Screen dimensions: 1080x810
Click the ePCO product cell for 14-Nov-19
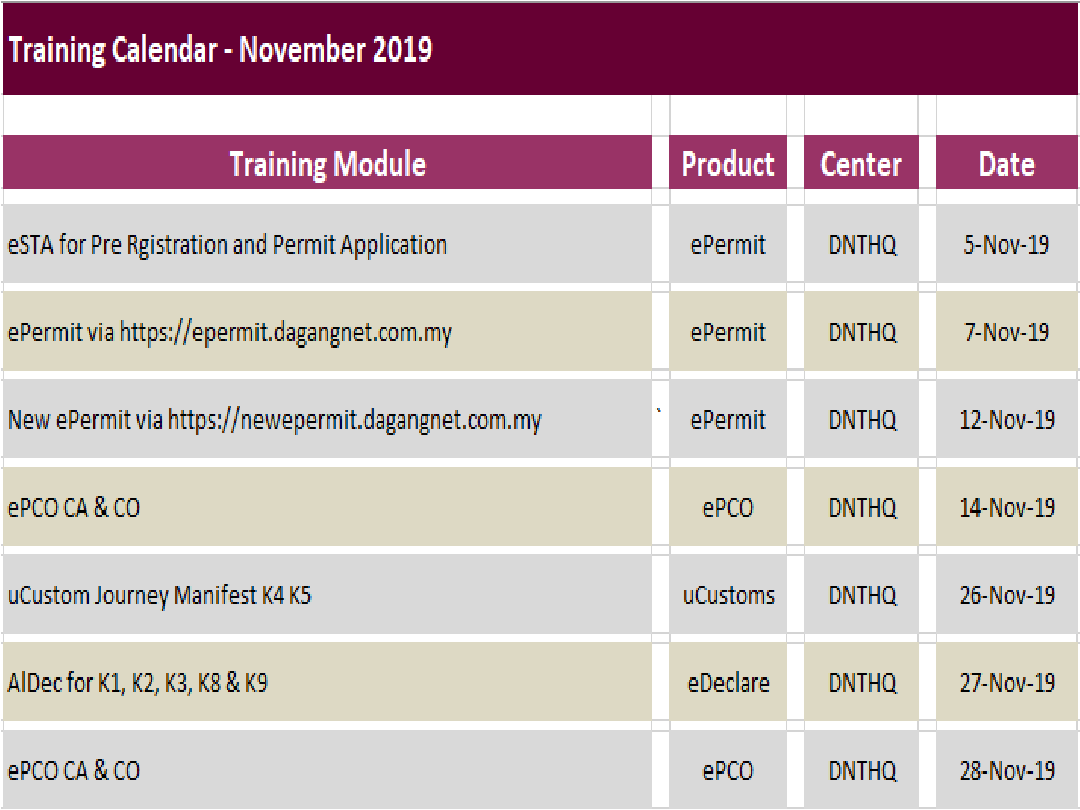point(727,507)
